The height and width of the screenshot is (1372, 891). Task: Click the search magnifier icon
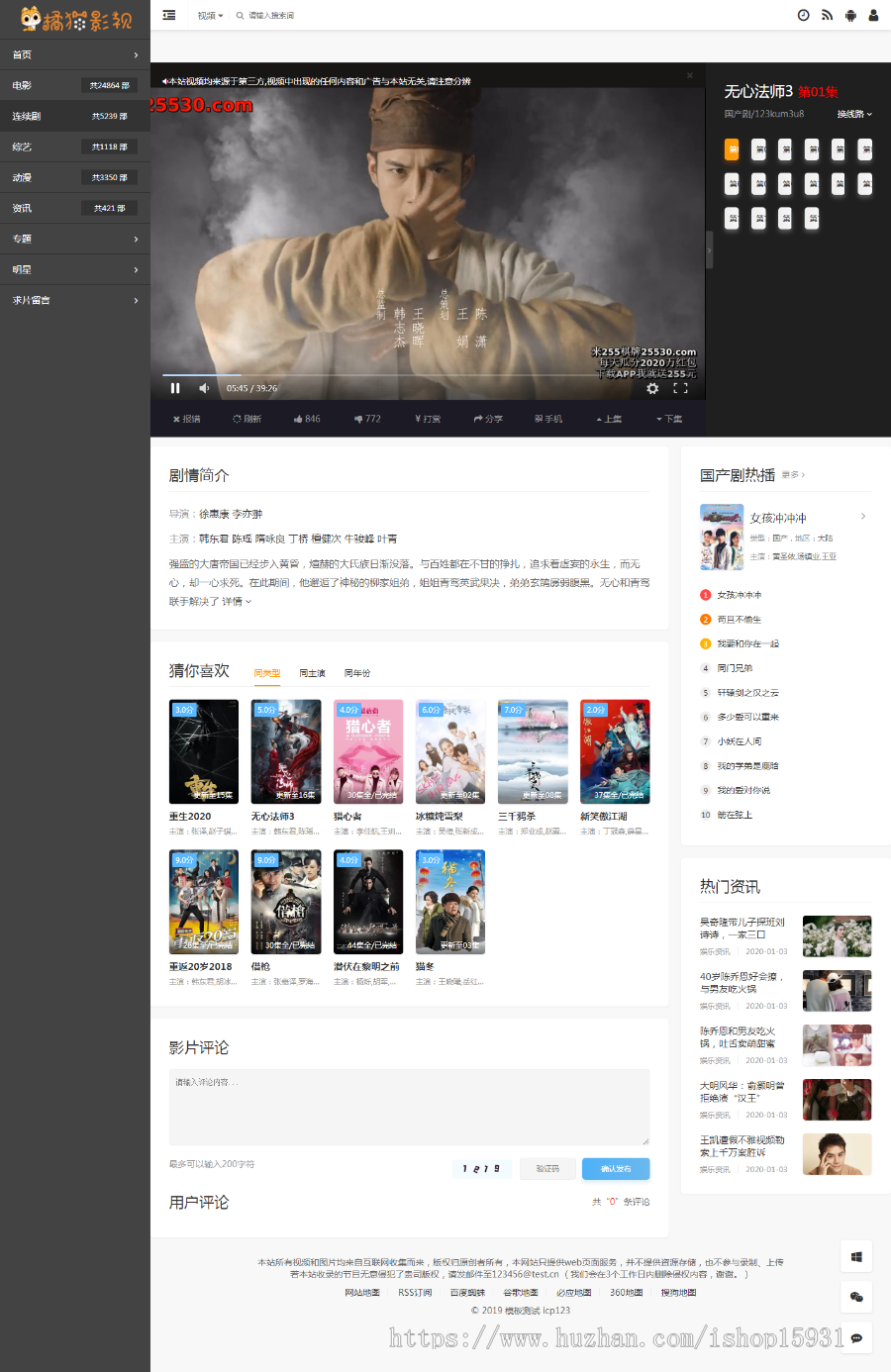click(240, 16)
